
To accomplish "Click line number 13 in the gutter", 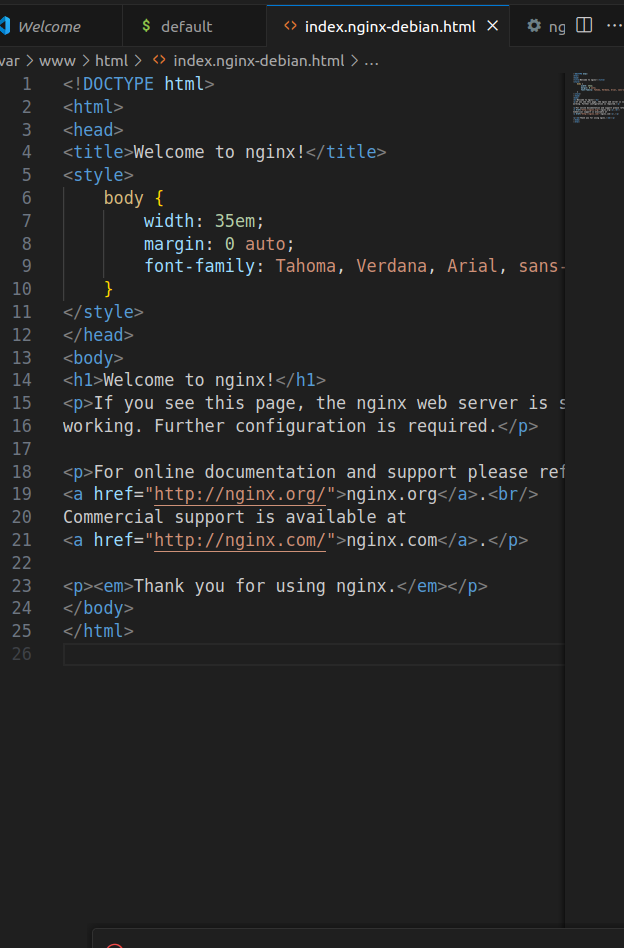I will pyautogui.click(x=22, y=358).
